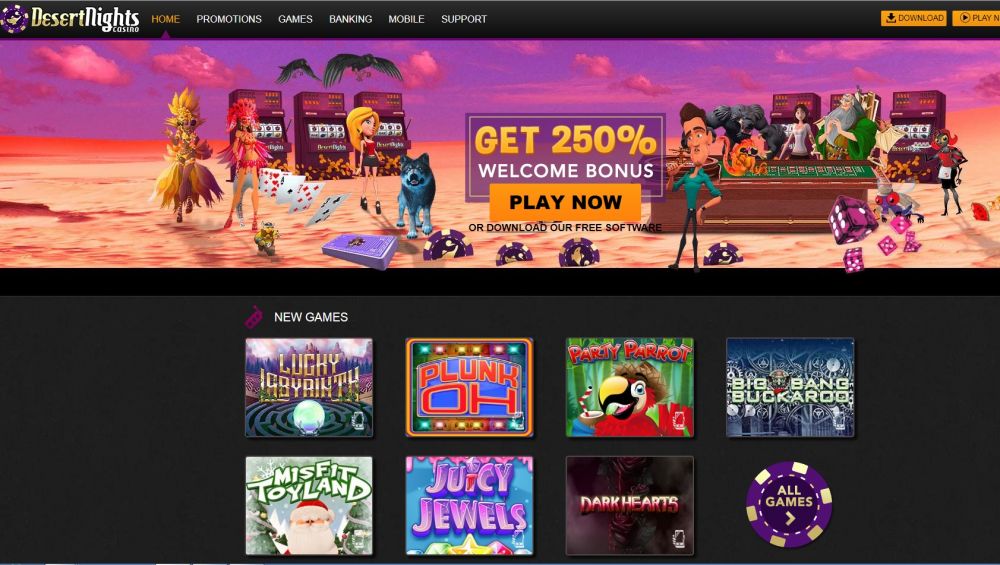Open the All Games purple chip icon
Viewport: 1000px width, 565px height.
click(x=789, y=504)
